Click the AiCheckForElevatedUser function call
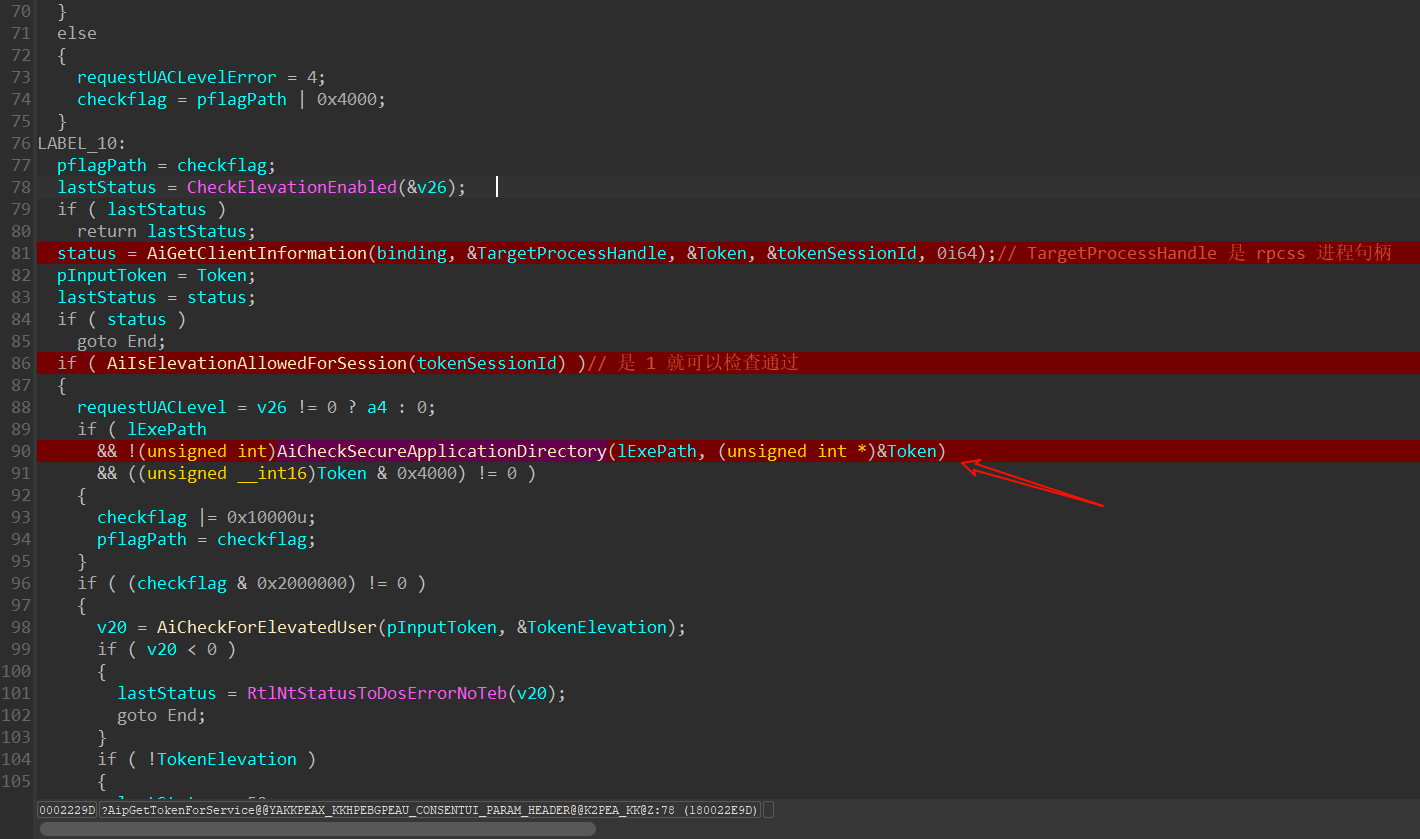 (x=267, y=627)
